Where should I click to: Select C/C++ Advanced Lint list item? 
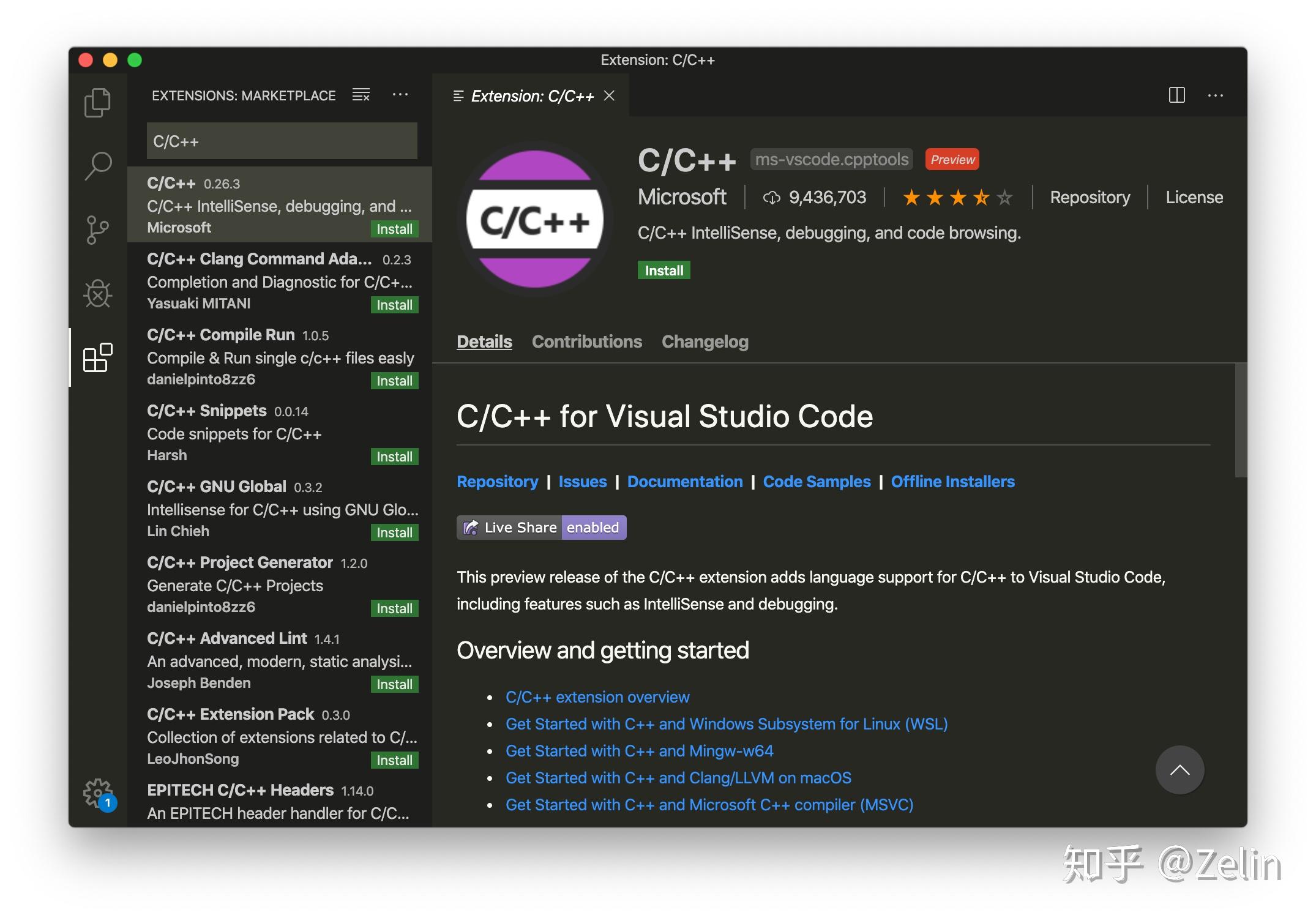pyautogui.click(x=280, y=660)
